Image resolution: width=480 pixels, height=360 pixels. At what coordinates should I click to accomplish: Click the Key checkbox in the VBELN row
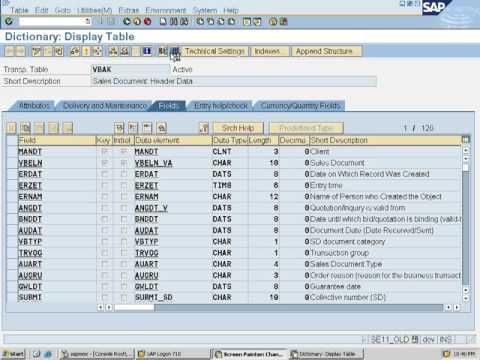coord(104,163)
